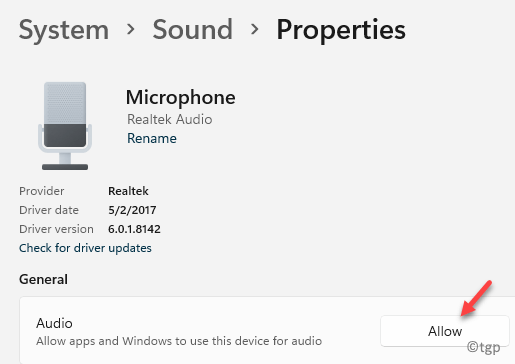Click the chevron between System and Sound
Viewport: 515px width, 364px height.
[x=131, y=29]
